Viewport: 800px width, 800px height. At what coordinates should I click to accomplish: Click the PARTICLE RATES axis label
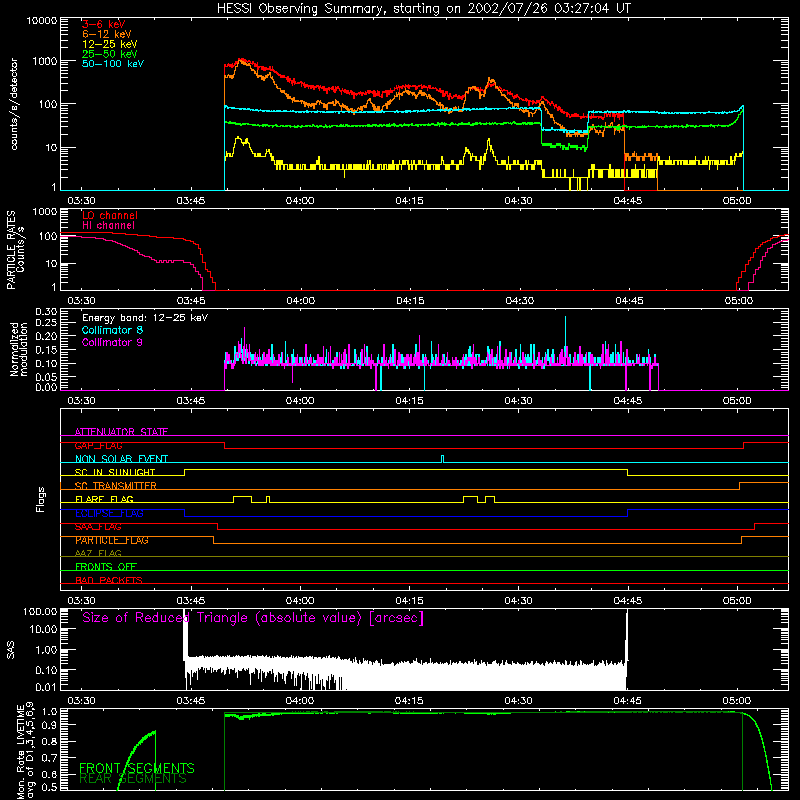click(15, 250)
